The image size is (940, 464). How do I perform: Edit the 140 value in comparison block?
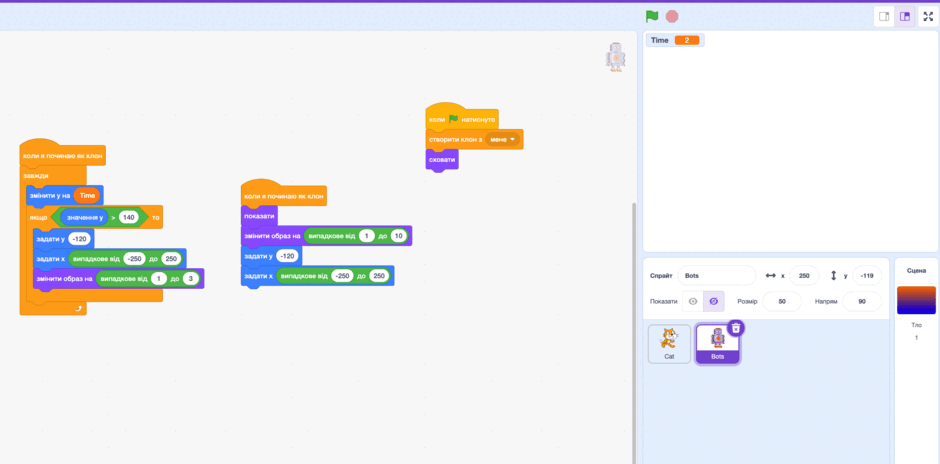pyautogui.click(x=129, y=217)
